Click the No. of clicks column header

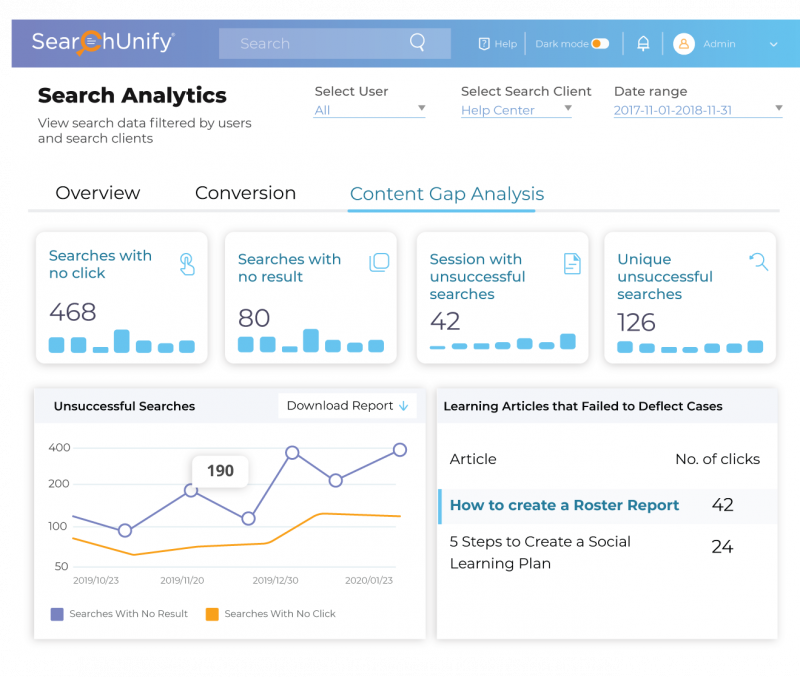click(x=717, y=459)
